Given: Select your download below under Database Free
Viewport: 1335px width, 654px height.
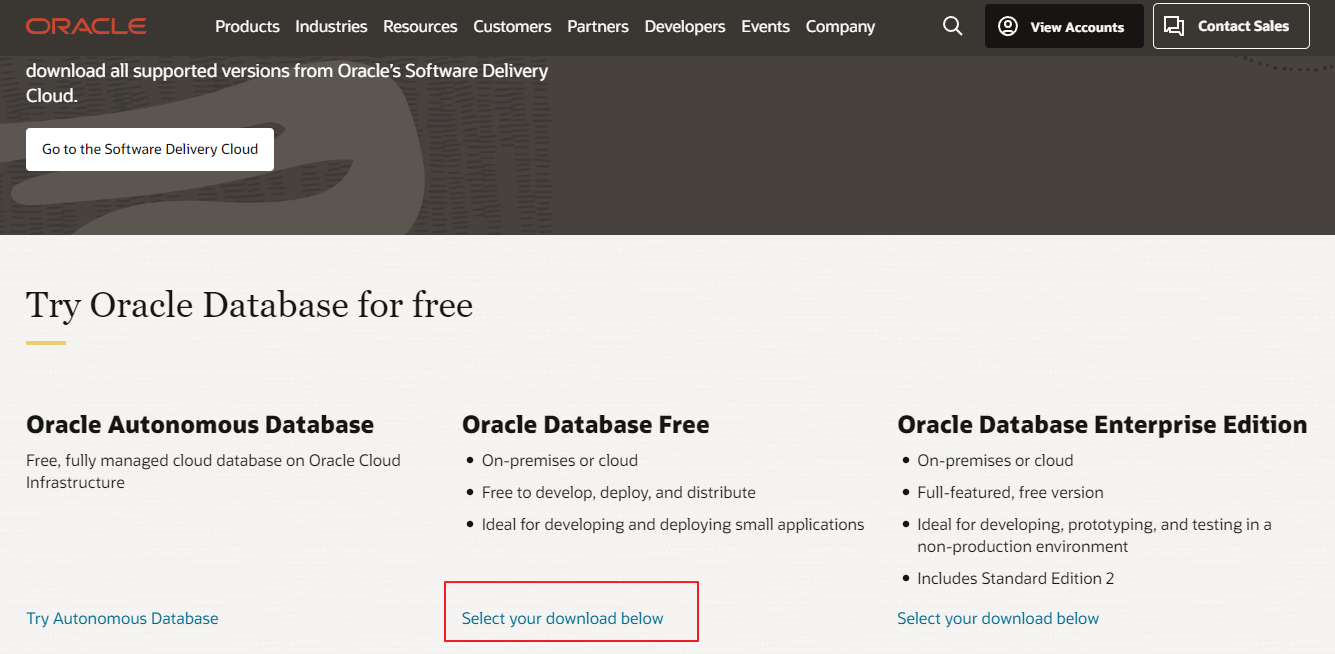Looking at the screenshot, I should (562, 619).
